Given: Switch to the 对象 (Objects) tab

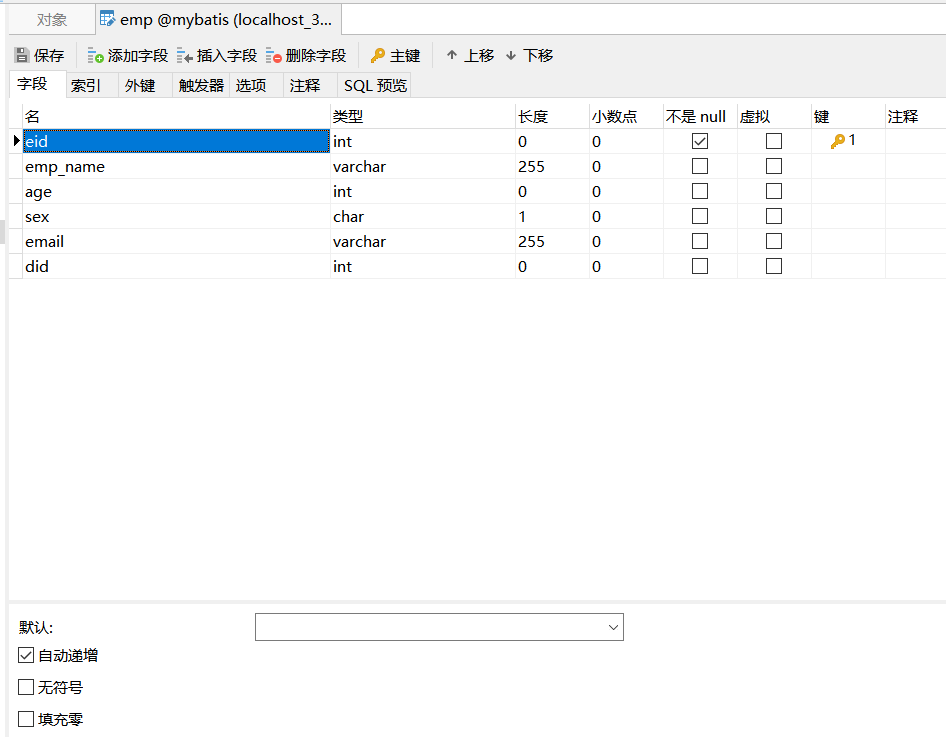Looking at the screenshot, I should 52,20.
